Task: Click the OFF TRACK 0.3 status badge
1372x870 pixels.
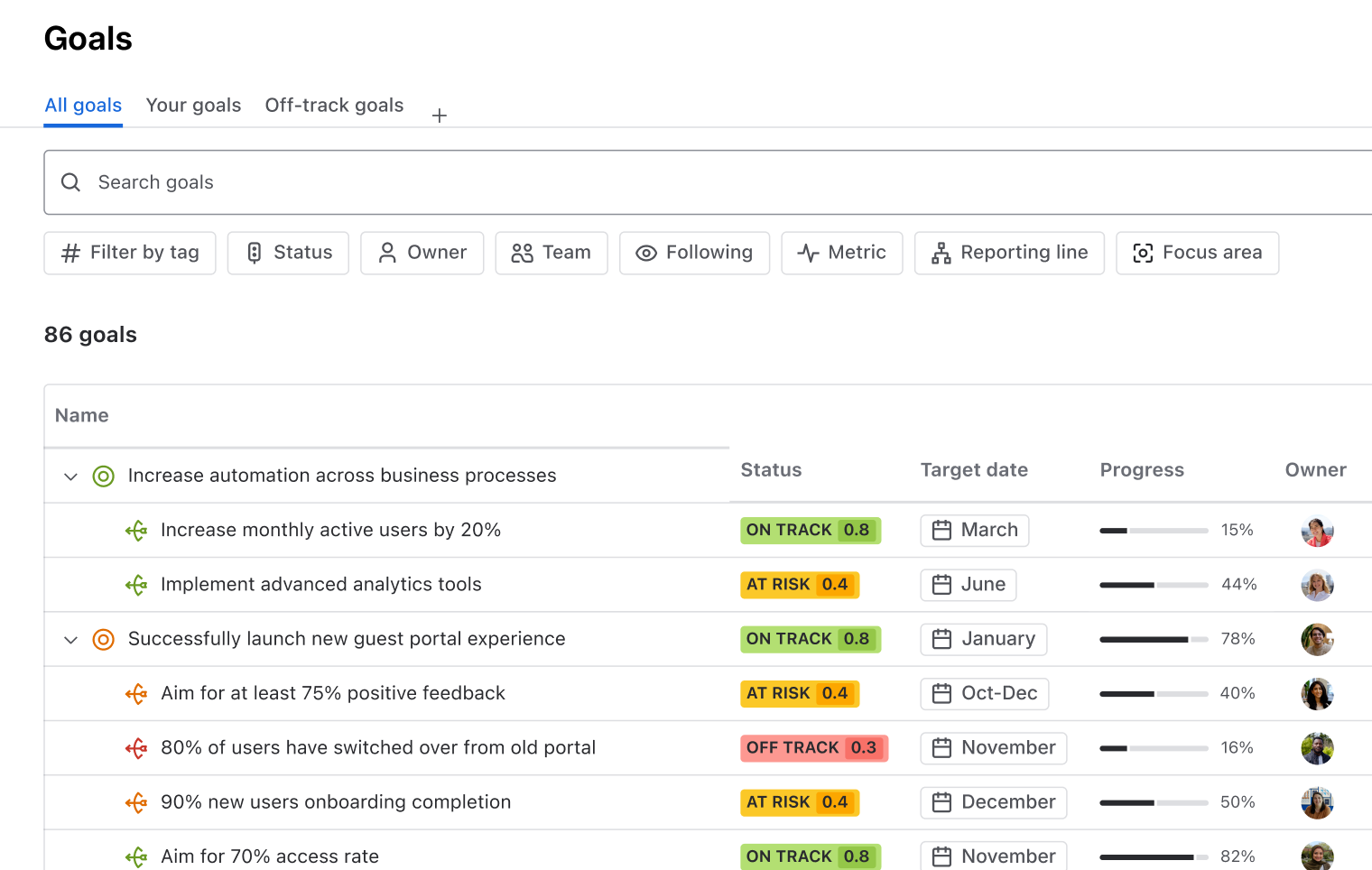Action: coord(813,748)
